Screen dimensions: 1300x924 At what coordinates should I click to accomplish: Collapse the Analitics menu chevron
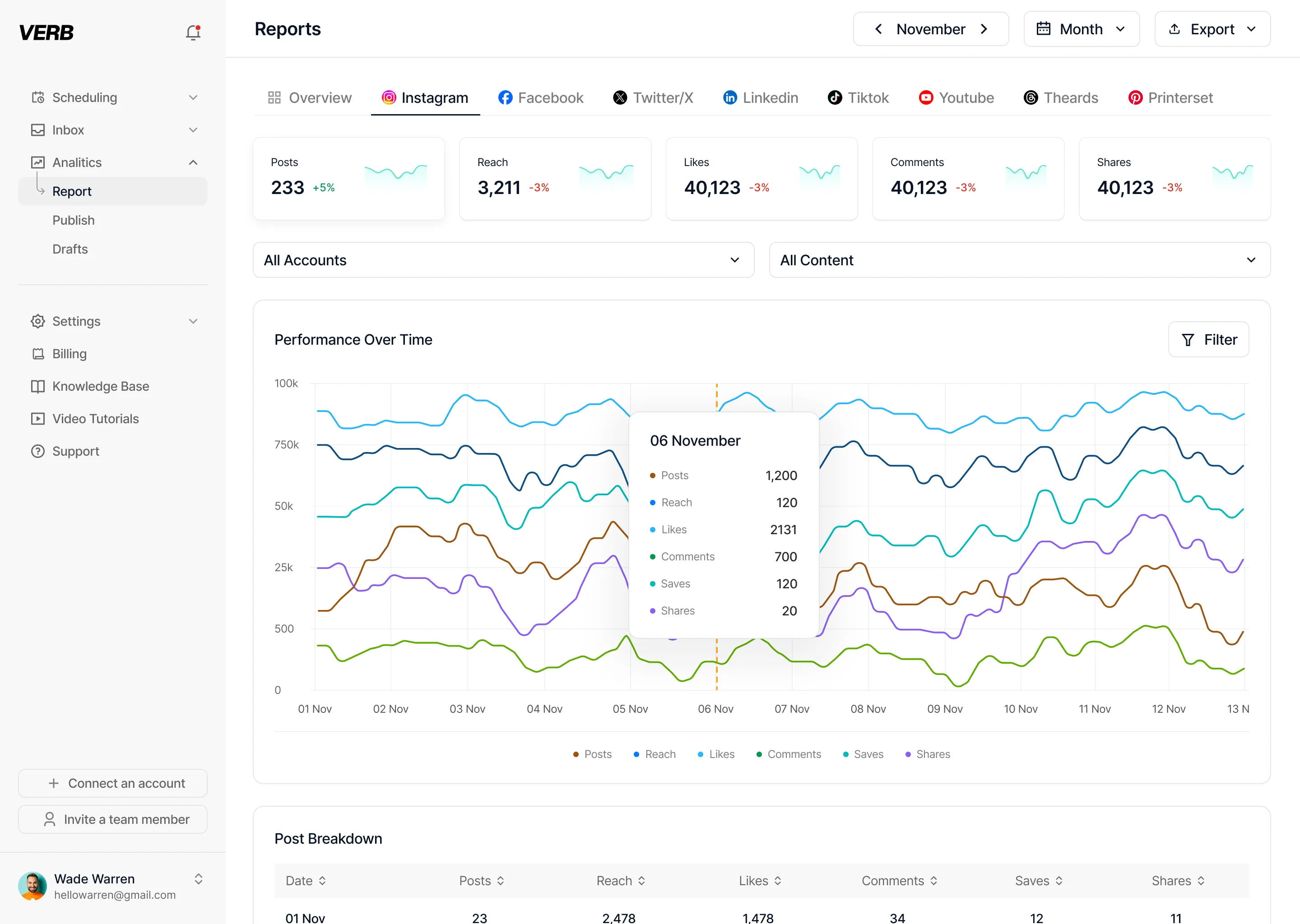pyautogui.click(x=193, y=162)
